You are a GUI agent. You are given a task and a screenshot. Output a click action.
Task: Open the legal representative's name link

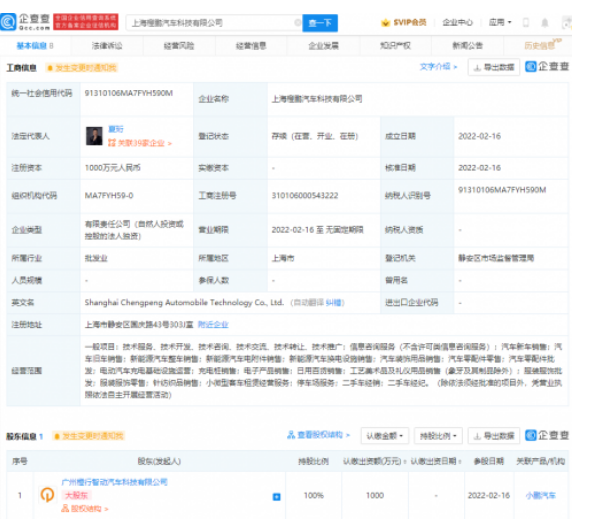(x=116, y=129)
